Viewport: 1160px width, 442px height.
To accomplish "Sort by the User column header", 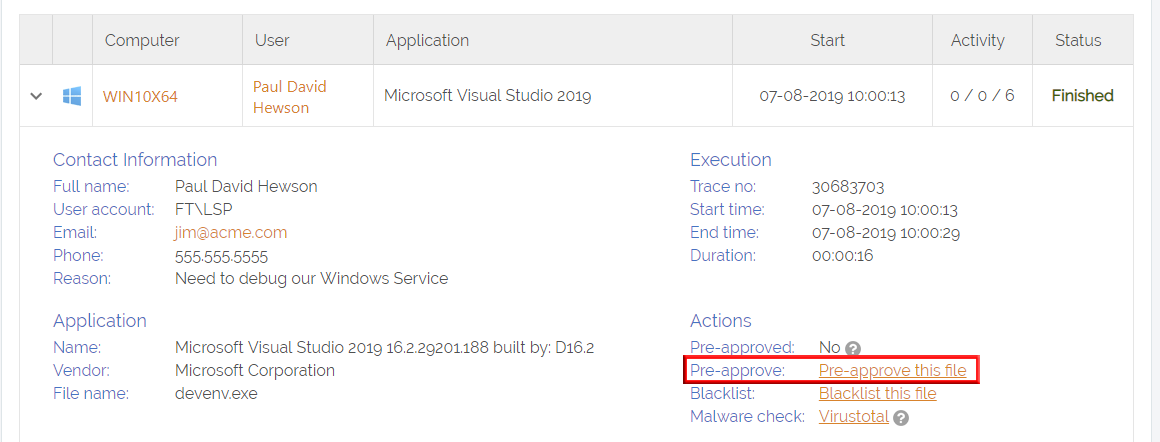I will point(272,41).
